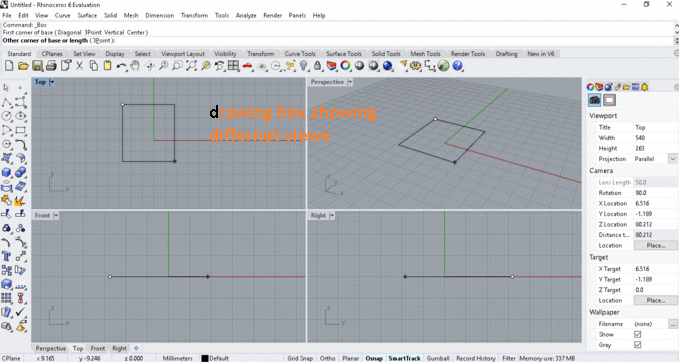The height and width of the screenshot is (362, 679).
Task: Click the Text T tool in the sidebar
Action: click(x=6, y=256)
